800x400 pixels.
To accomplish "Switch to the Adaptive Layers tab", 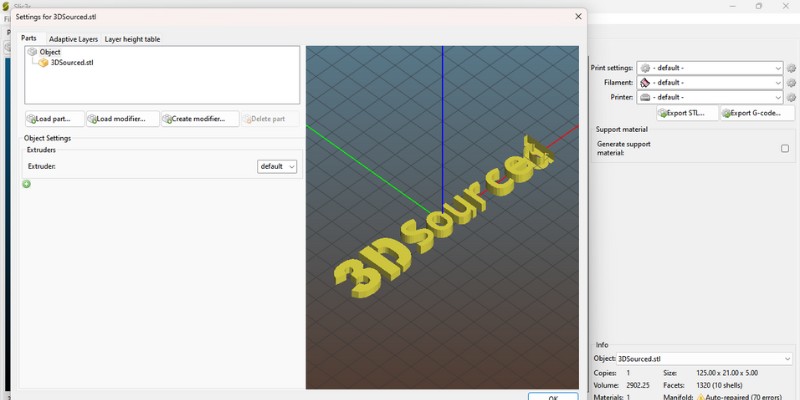I will pos(74,39).
